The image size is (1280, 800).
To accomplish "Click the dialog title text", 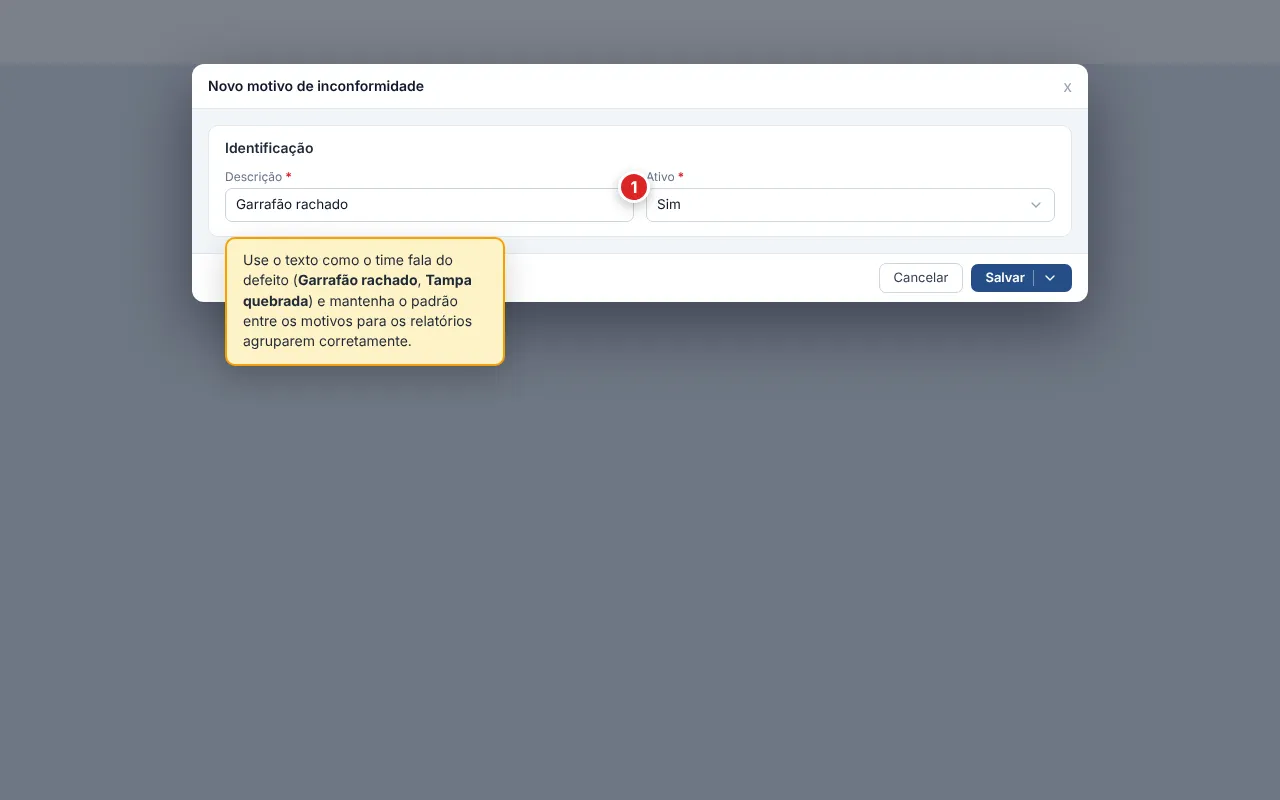I will (316, 86).
